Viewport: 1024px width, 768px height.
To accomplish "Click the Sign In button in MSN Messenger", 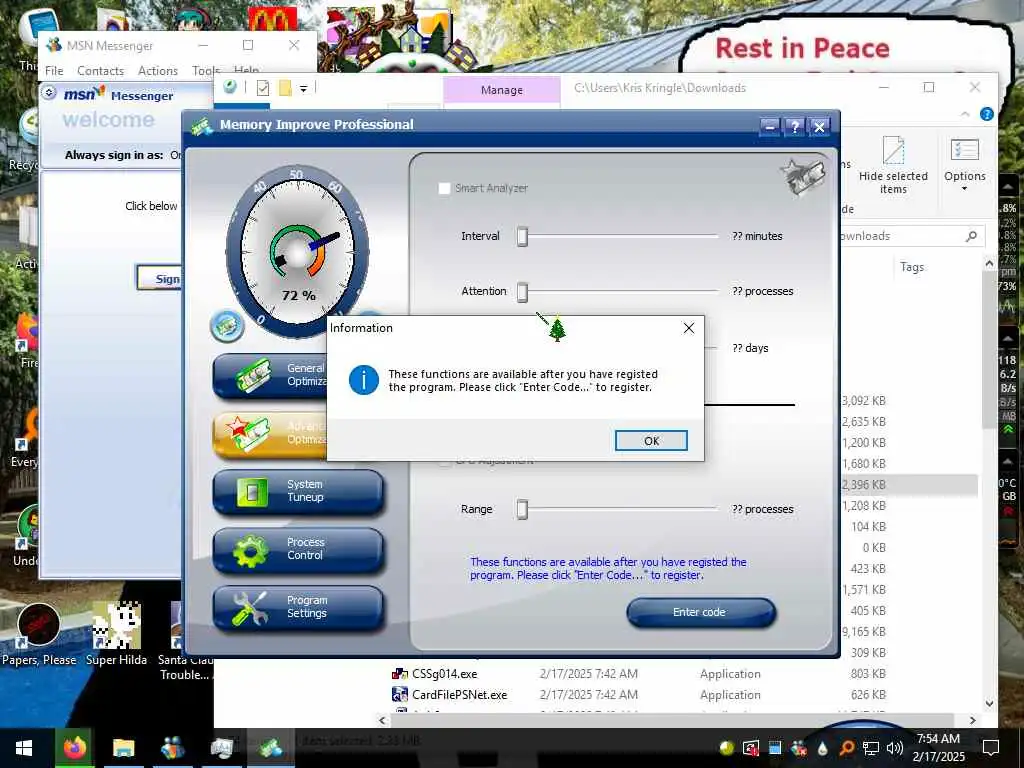I will [160, 279].
